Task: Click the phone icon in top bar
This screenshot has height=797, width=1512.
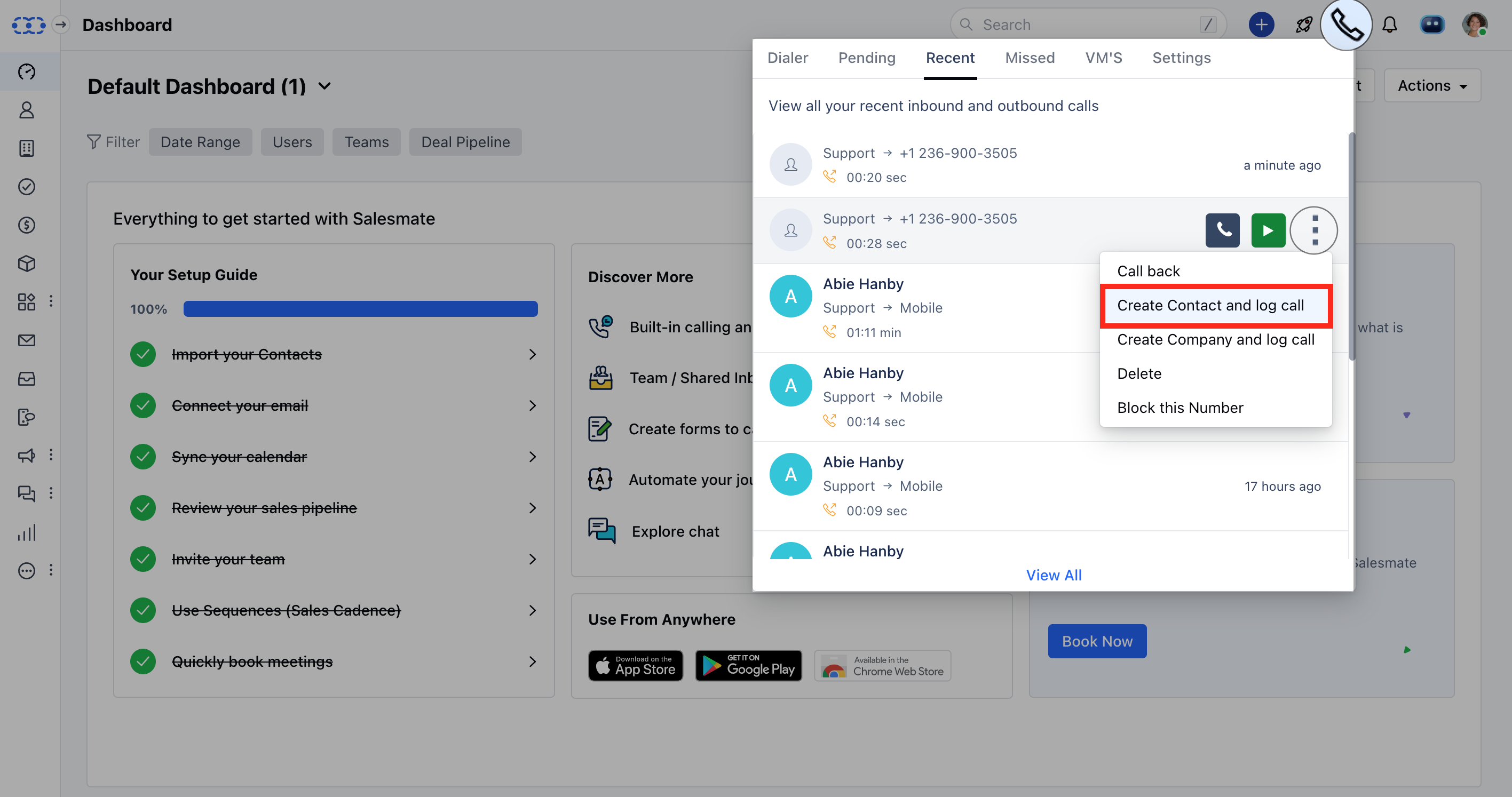Action: (1345, 25)
